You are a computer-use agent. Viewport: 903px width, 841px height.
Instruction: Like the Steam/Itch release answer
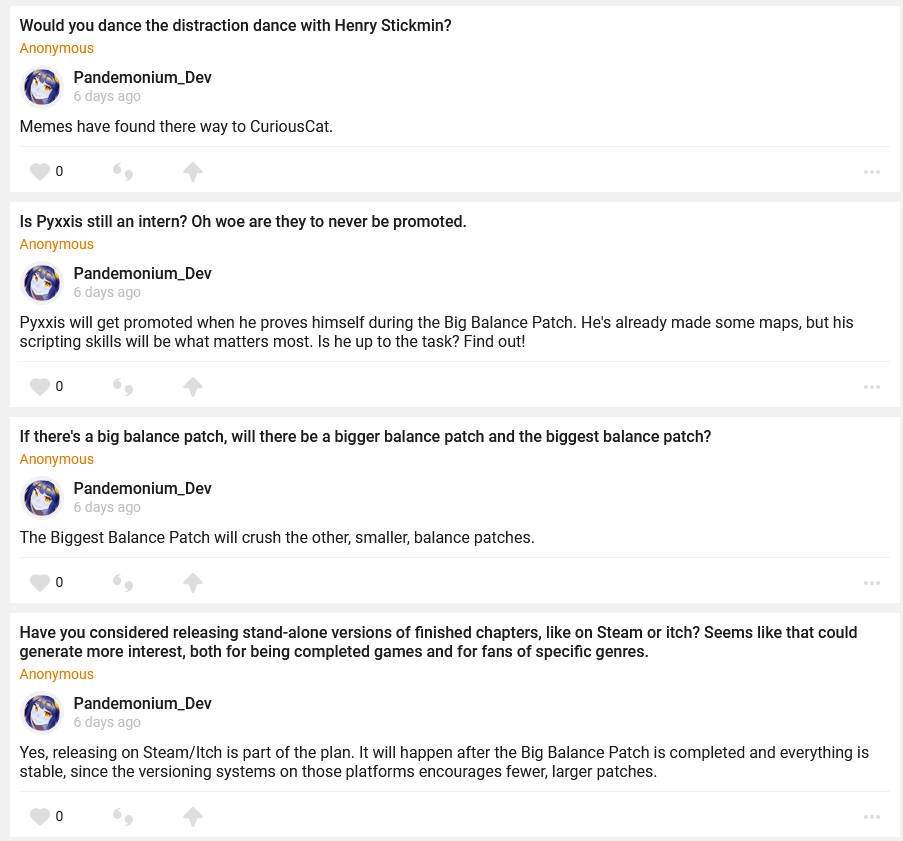(40, 817)
